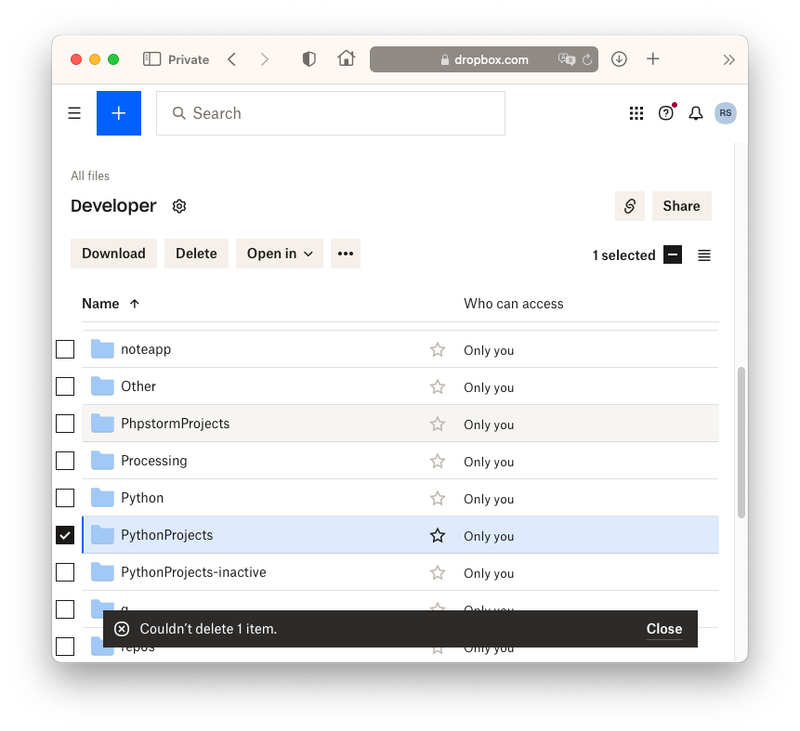
Task: Open the RS account avatar menu
Action: (x=726, y=113)
